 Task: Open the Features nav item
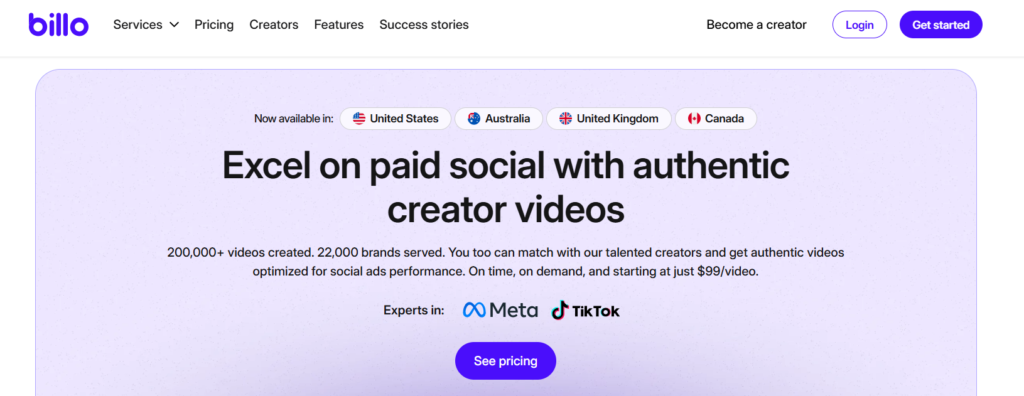click(338, 25)
